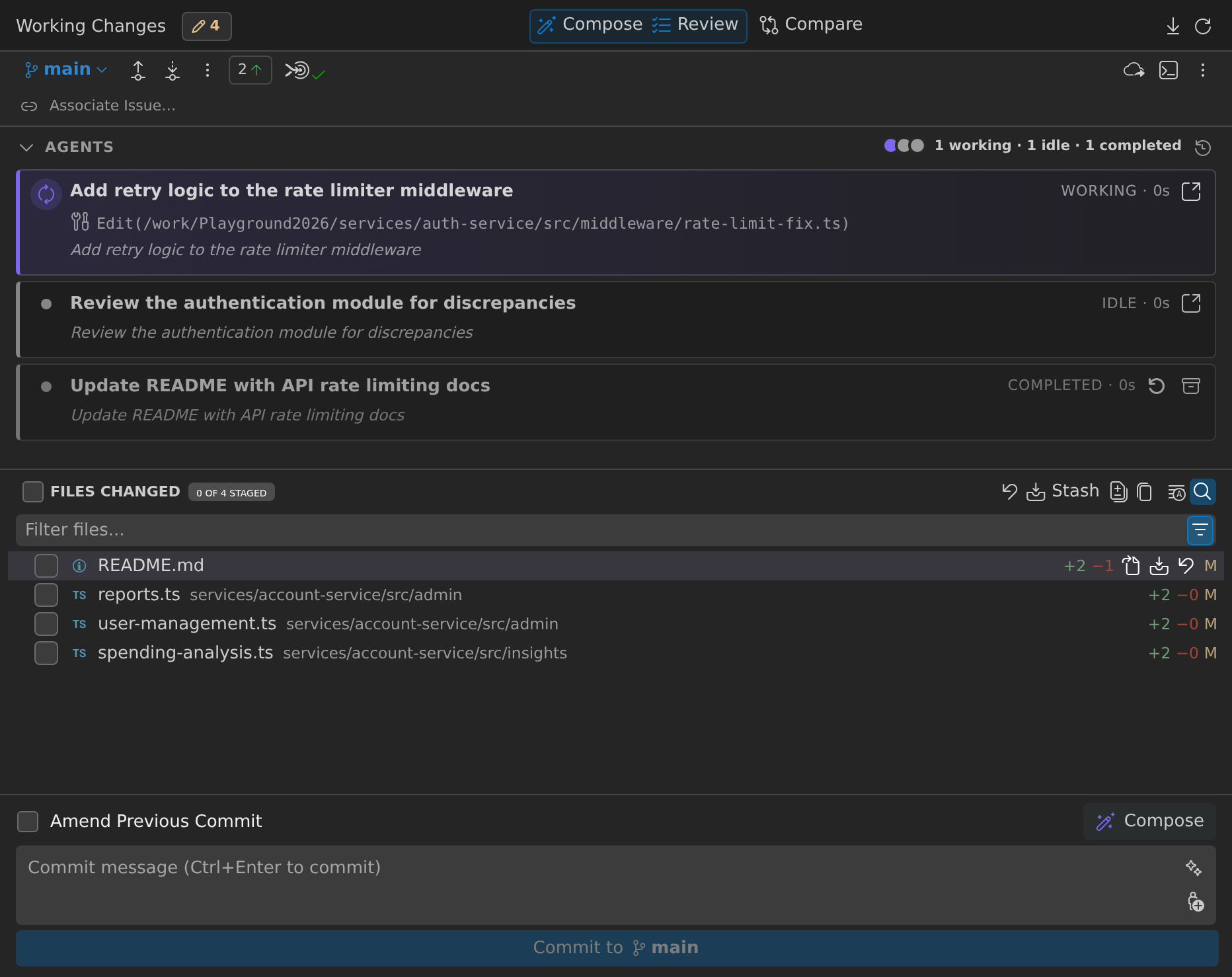Click the refresh icon at top right
The image size is (1232, 977).
point(1203,26)
